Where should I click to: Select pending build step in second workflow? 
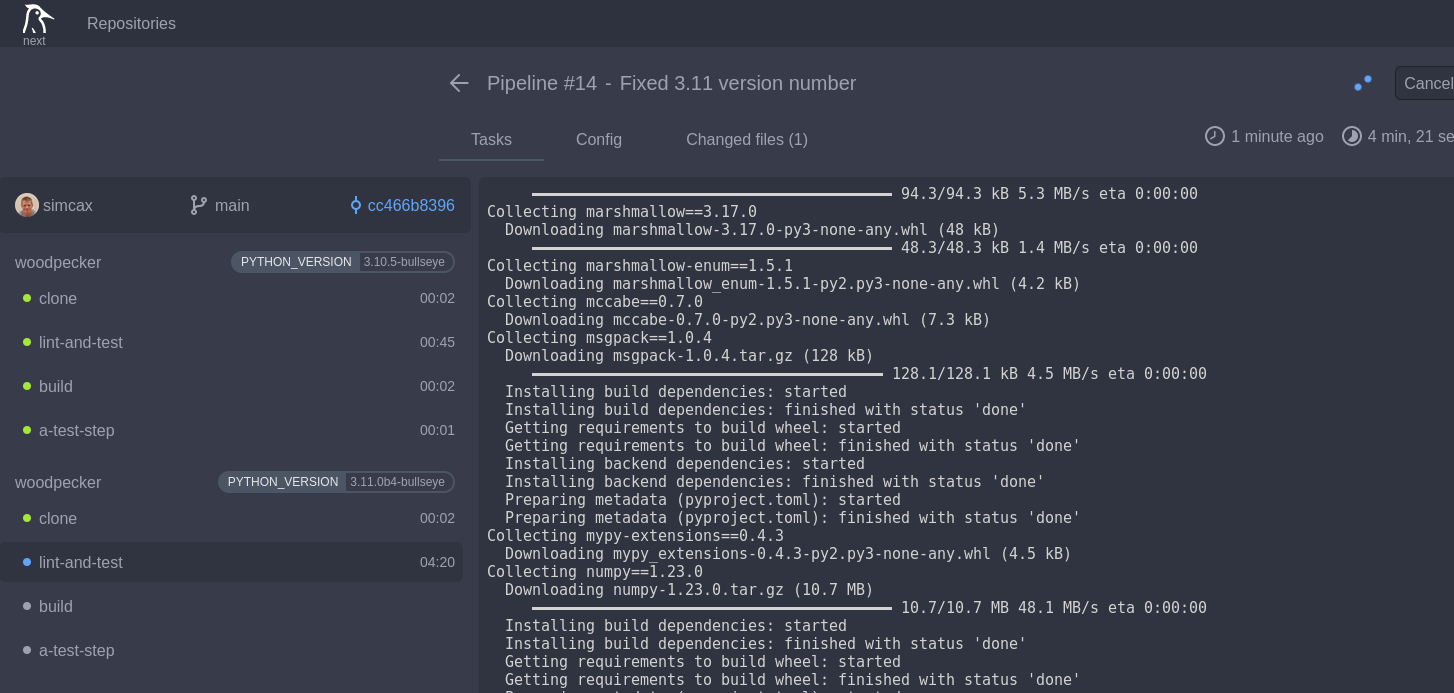coord(56,606)
